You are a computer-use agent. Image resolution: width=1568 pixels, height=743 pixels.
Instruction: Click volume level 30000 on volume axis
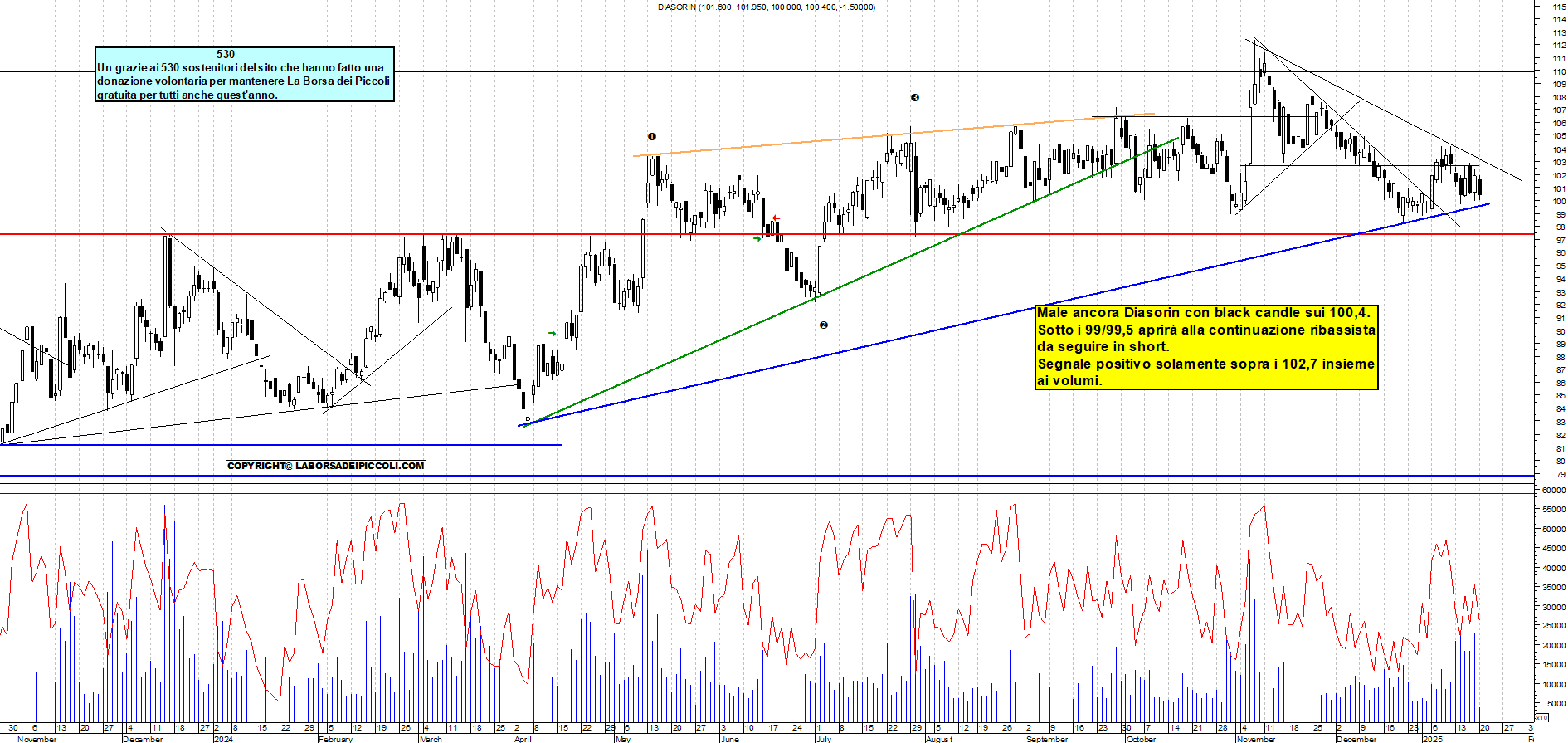click(x=1554, y=606)
